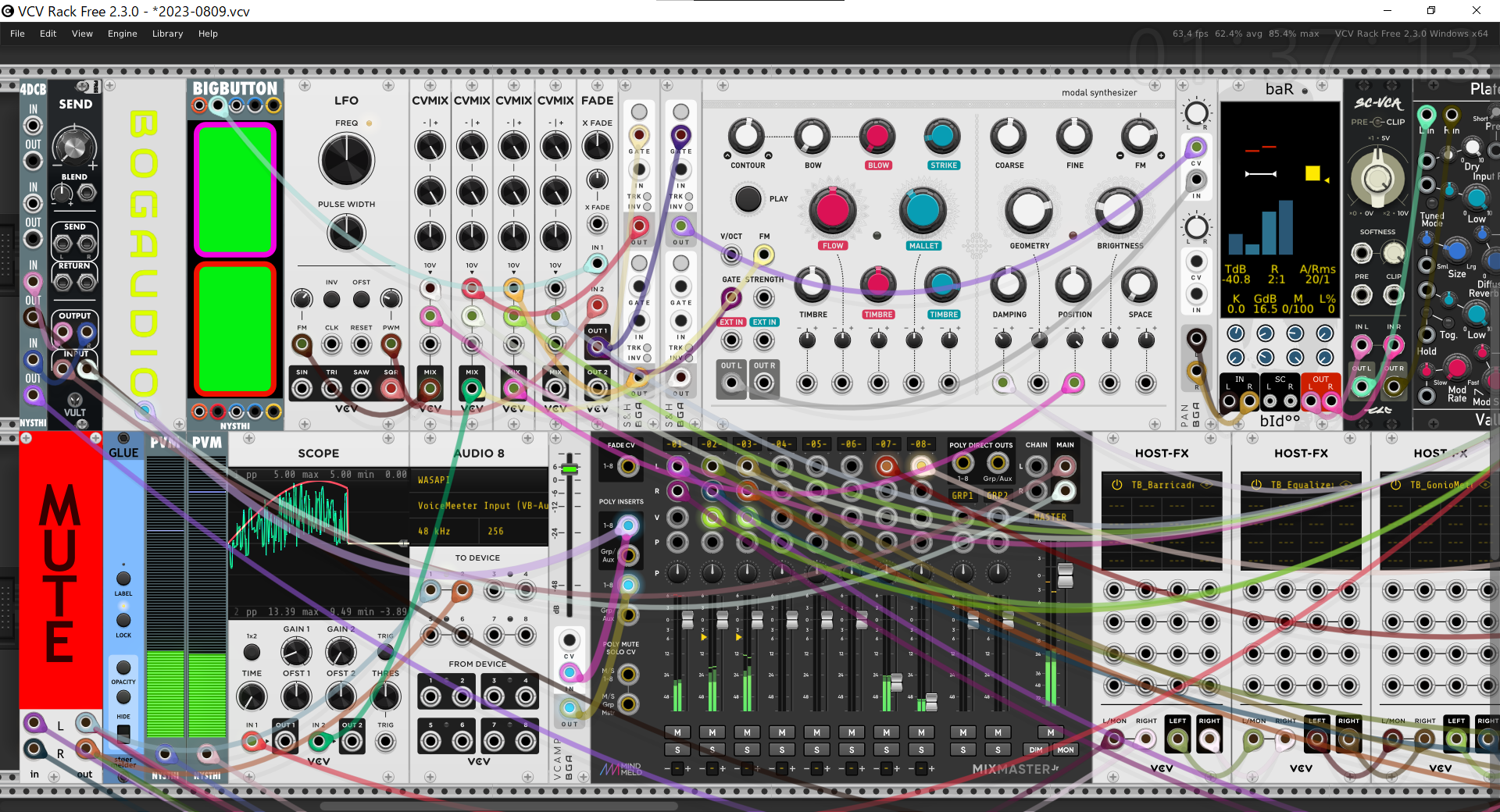The image size is (1500, 812).
Task: Open the TB_Barricade plugin selector
Action: tap(1162, 485)
